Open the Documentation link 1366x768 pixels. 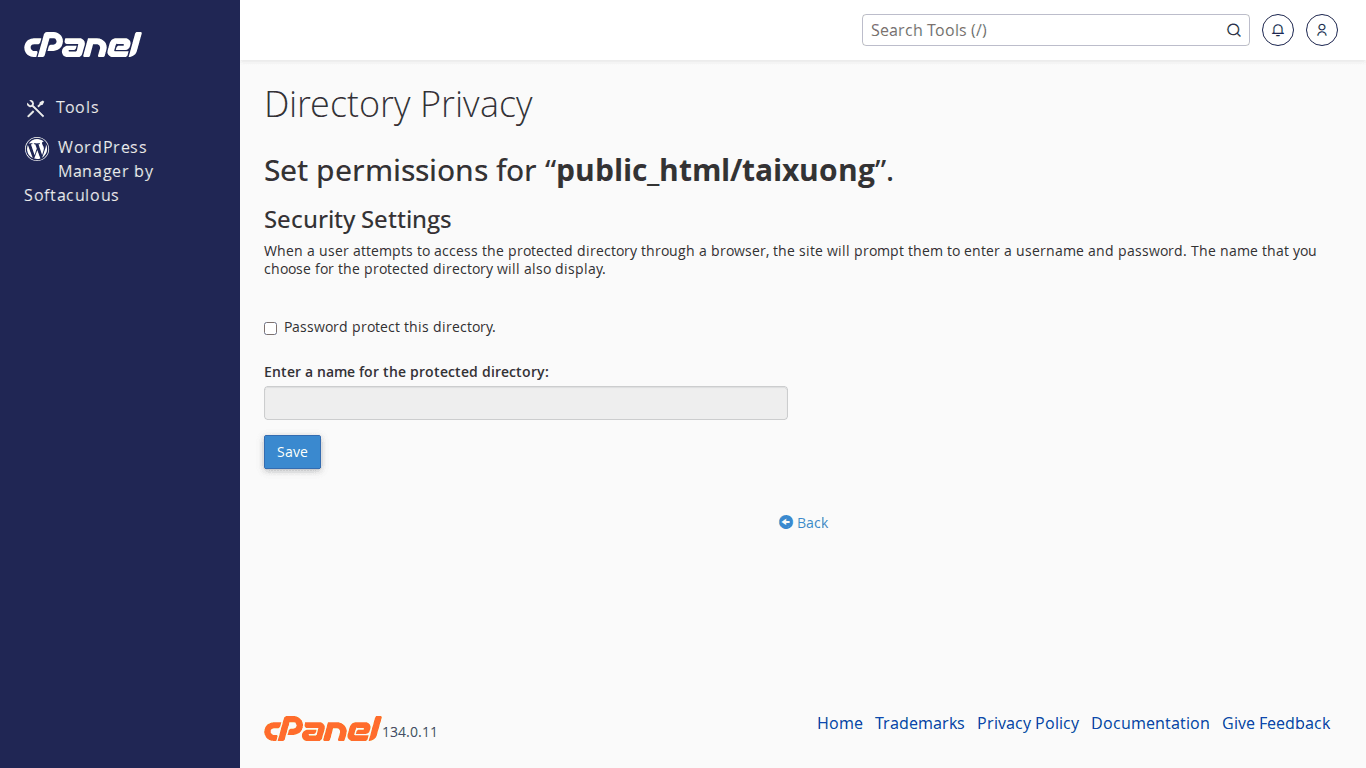coord(1150,723)
